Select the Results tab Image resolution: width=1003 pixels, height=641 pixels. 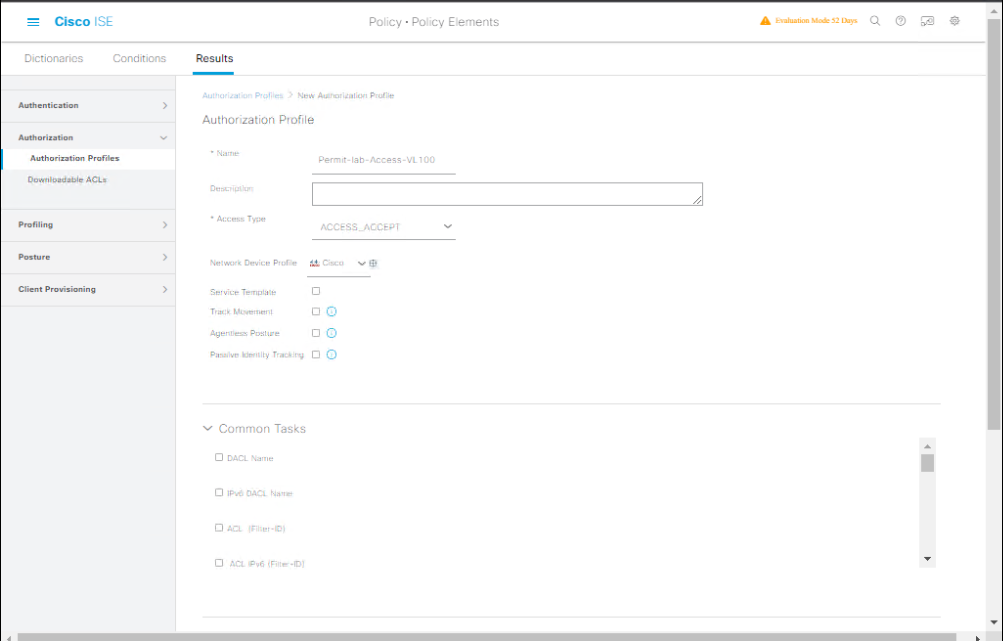click(214, 58)
